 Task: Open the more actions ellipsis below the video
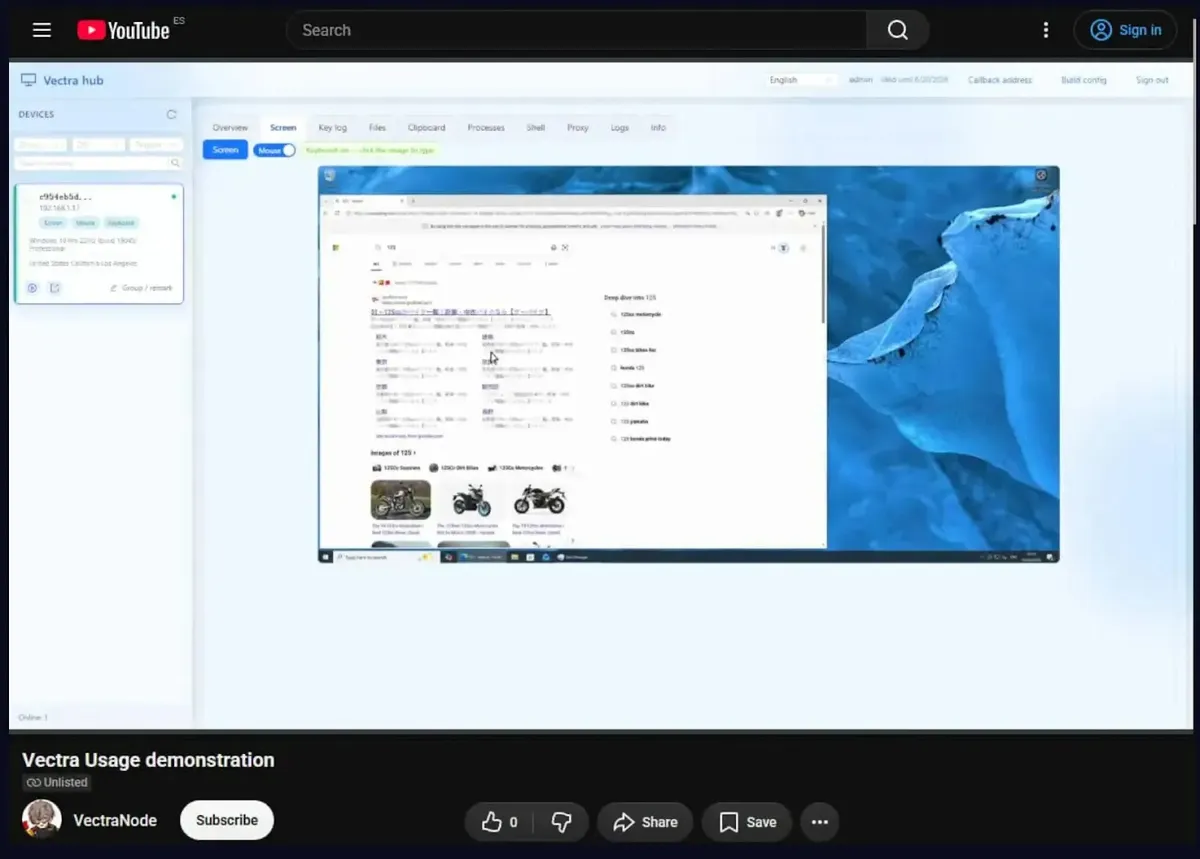point(819,822)
